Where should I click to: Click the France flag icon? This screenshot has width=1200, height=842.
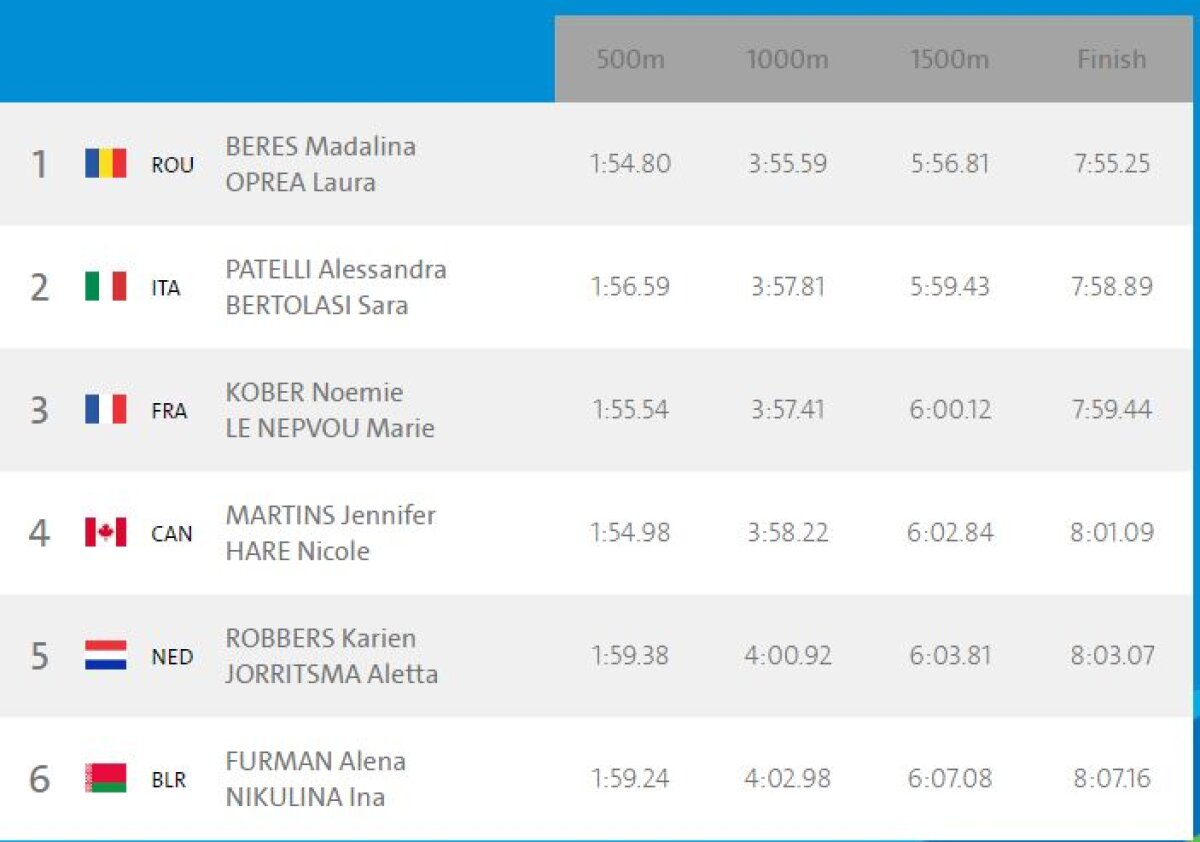coord(105,410)
